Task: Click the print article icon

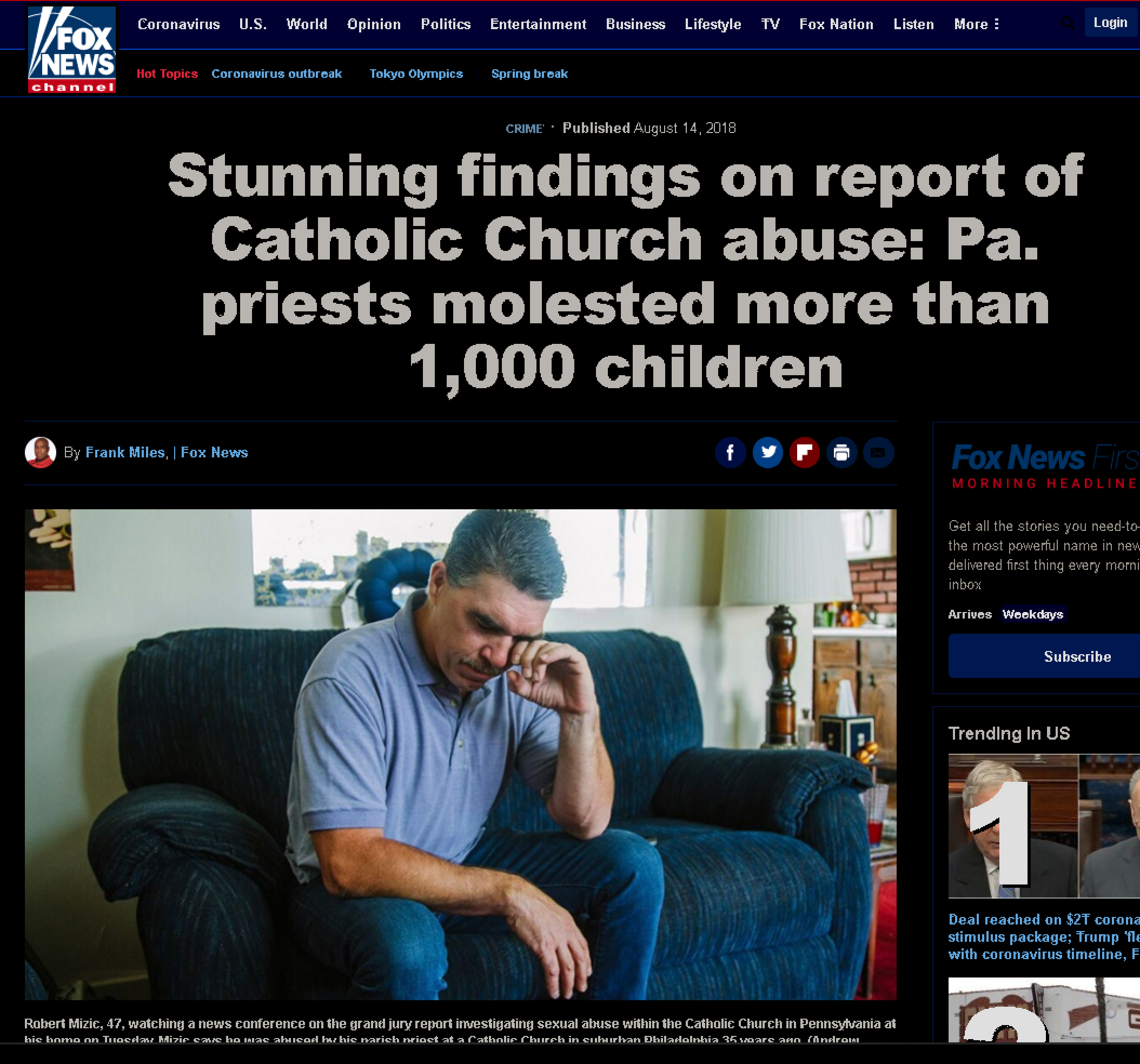Action: [x=841, y=453]
